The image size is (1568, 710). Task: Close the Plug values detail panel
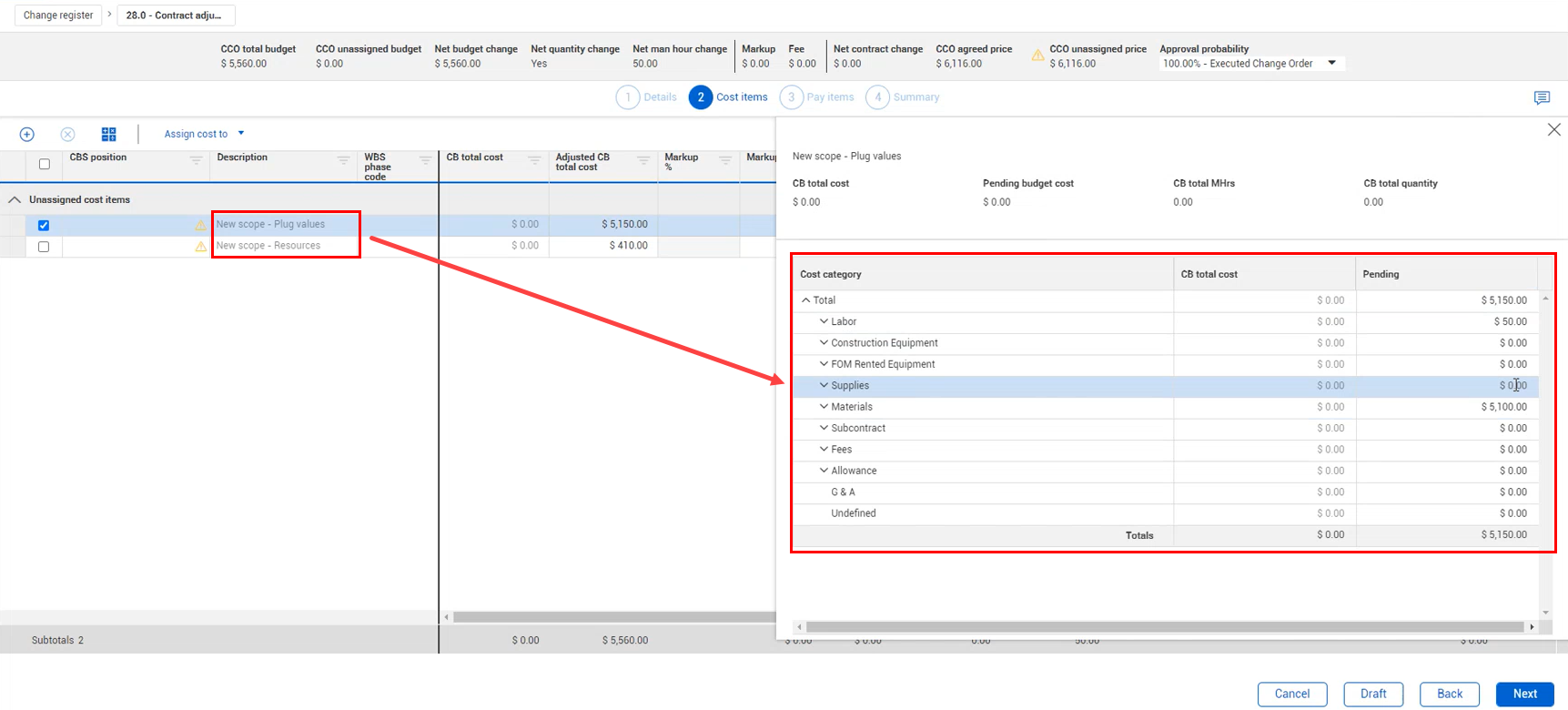[x=1553, y=130]
